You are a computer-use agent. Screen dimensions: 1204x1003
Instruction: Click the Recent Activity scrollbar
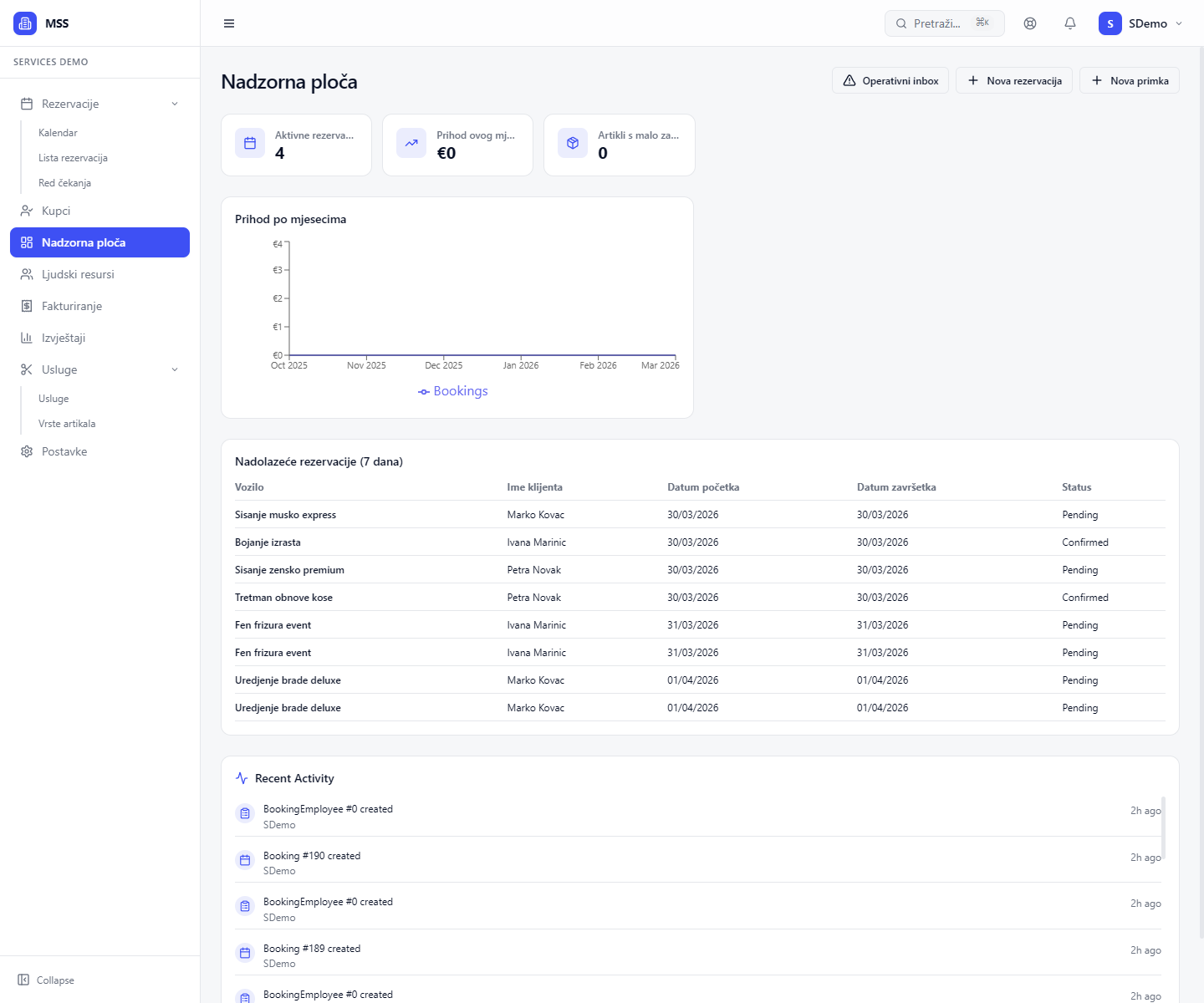pos(1163,827)
